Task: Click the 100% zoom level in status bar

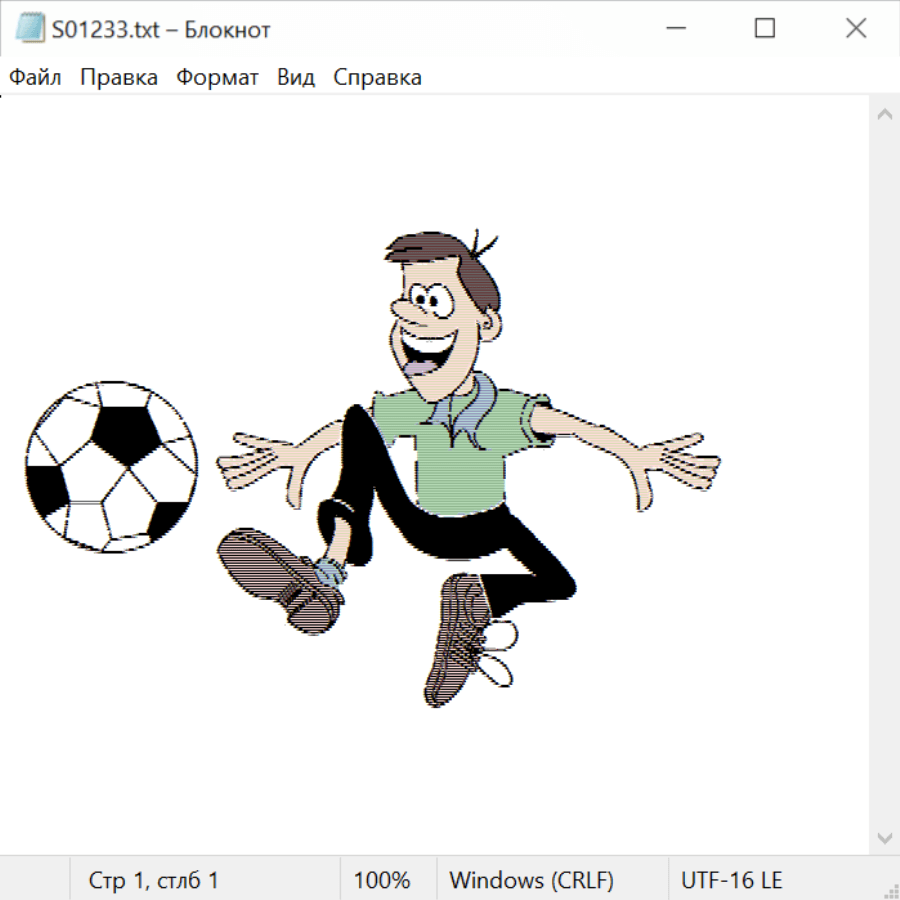Action: 382,880
